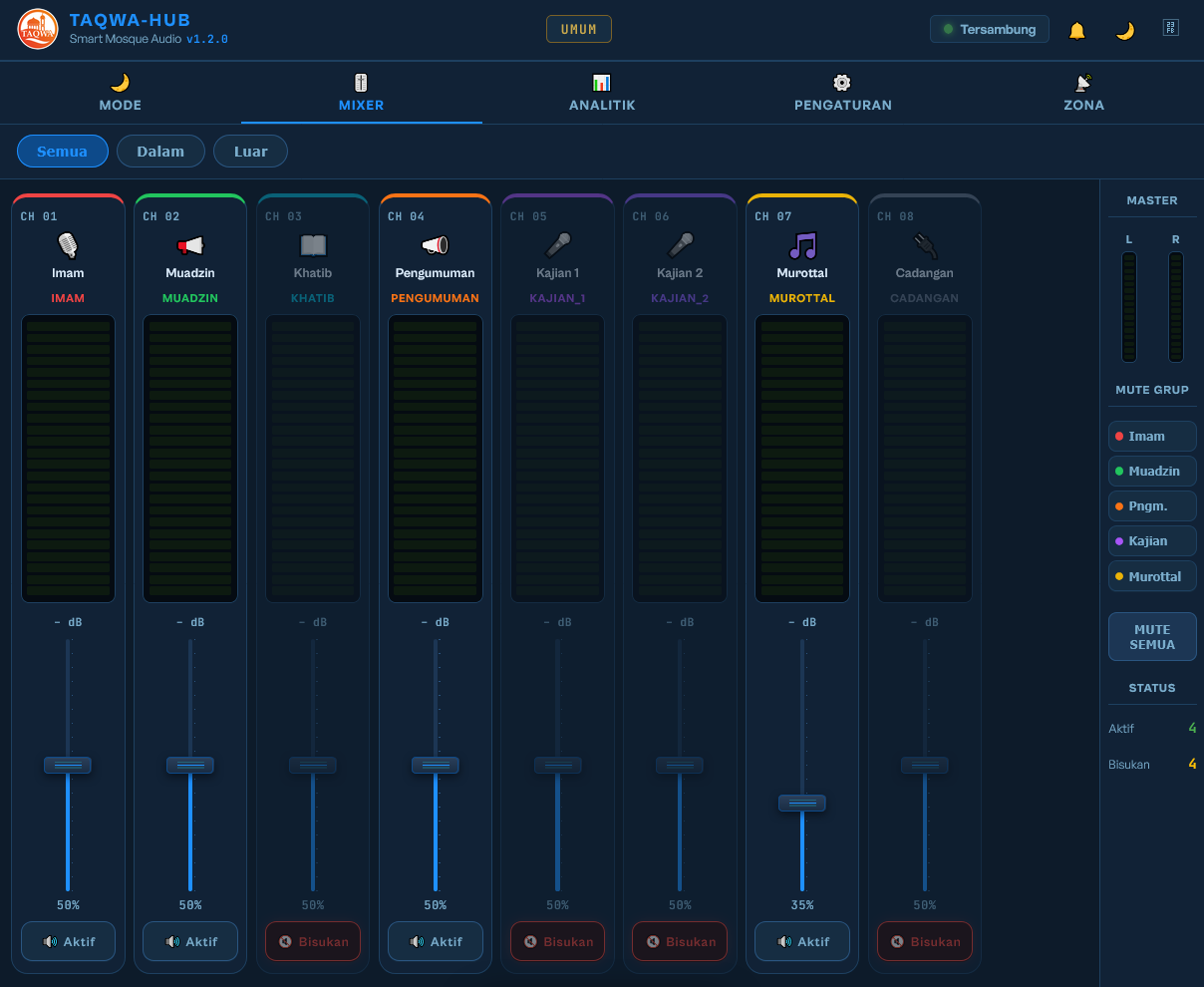
Task: Click the fader icon above MIXER tab
Action: pyautogui.click(x=361, y=83)
